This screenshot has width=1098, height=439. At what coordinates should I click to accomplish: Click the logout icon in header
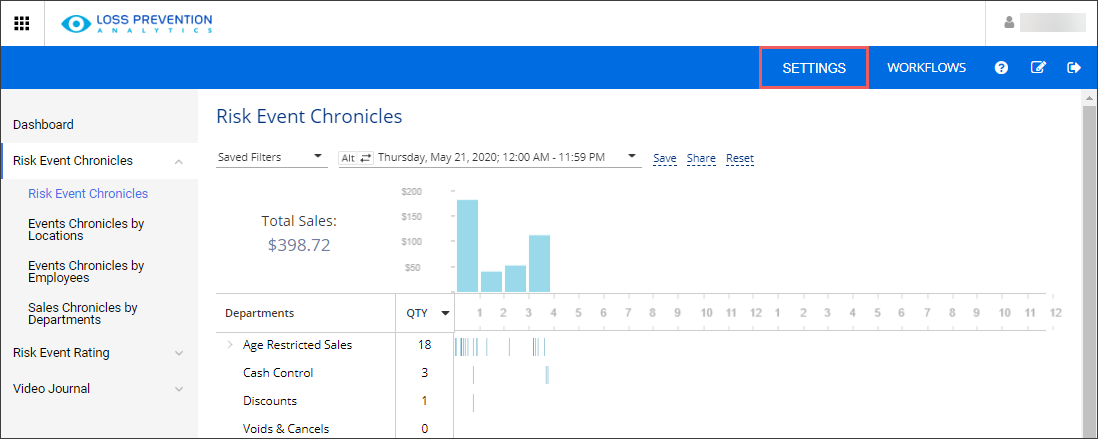1074,68
